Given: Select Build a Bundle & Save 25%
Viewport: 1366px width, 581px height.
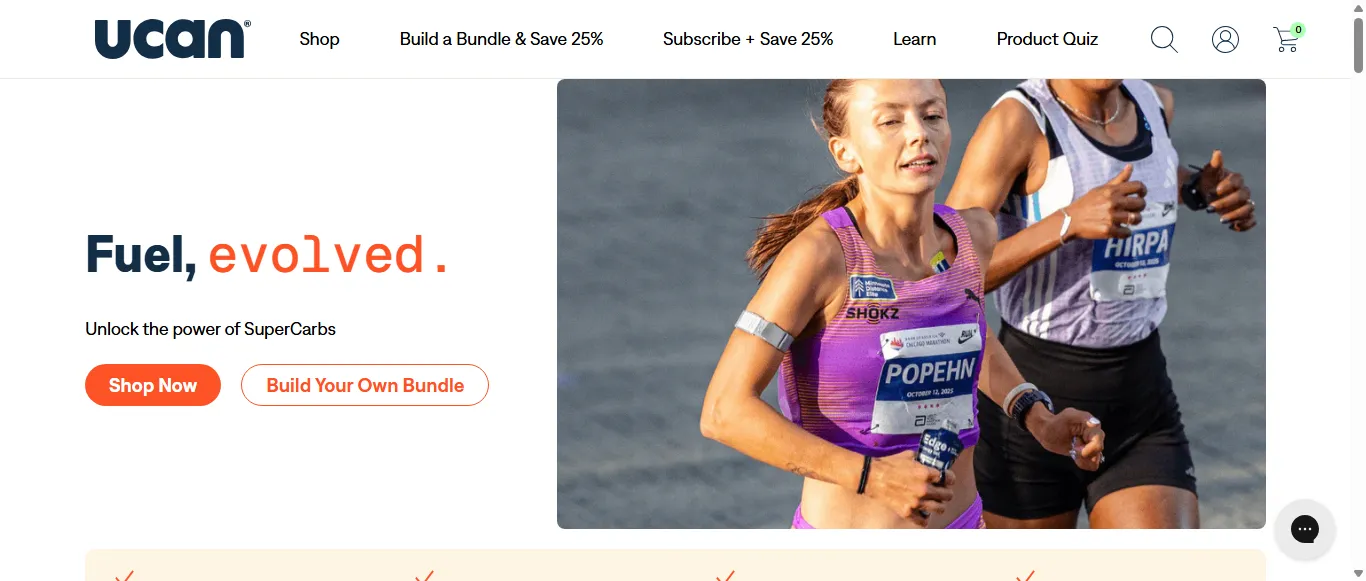Looking at the screenshot, I should 501,39.
